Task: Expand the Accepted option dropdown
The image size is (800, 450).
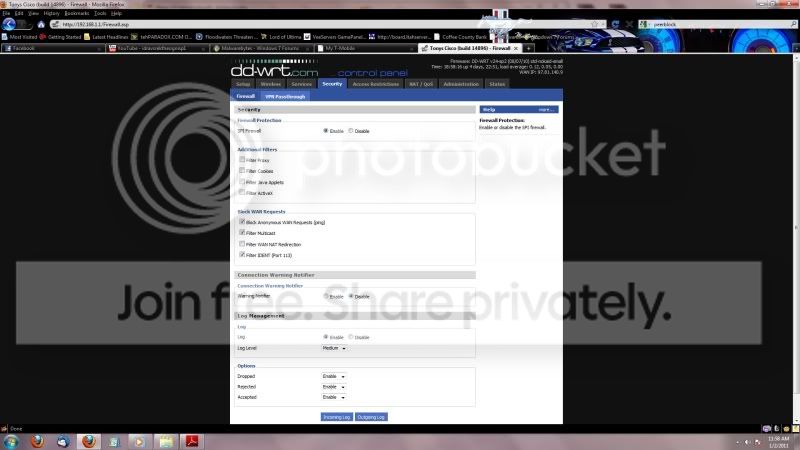Action: pos(334,397)
